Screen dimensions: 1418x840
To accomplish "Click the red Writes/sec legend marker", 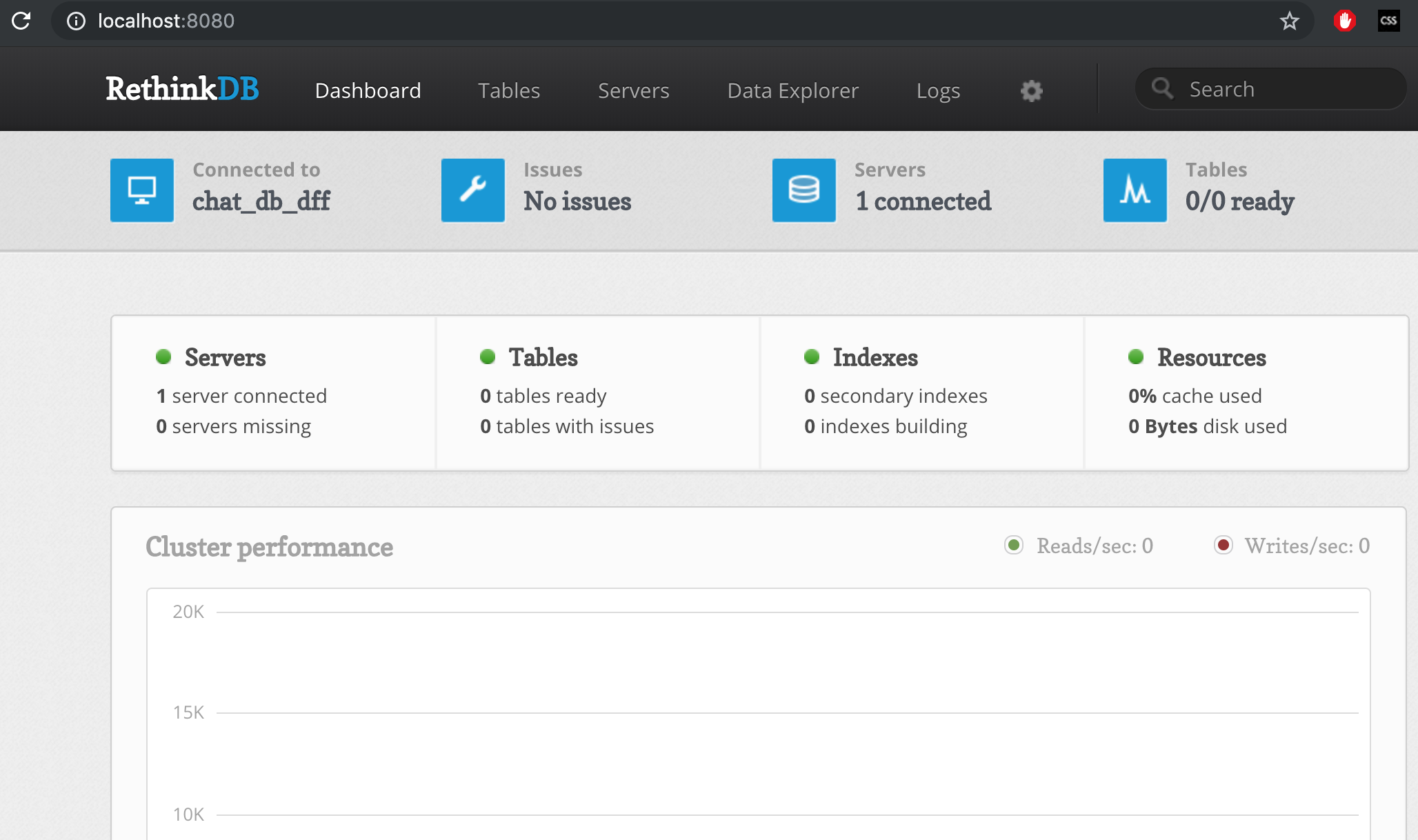I will pos(1224,545).
